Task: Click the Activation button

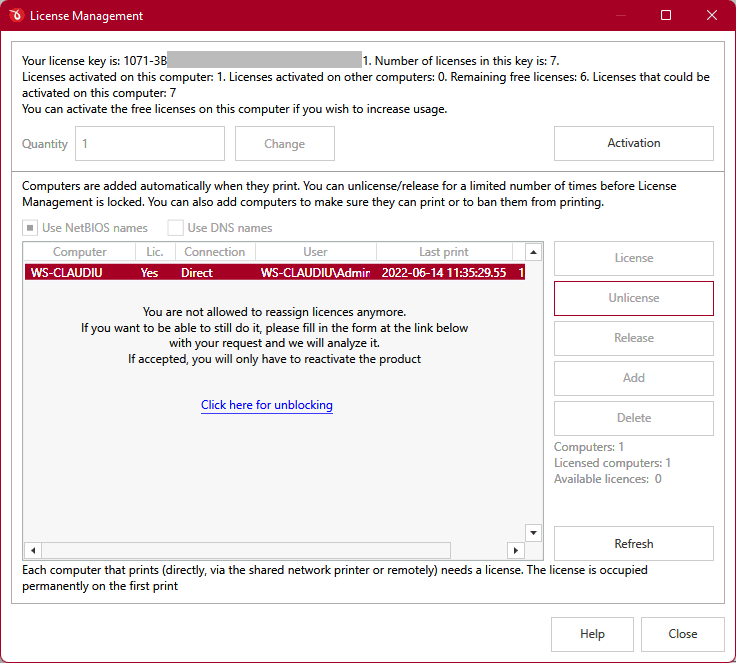Action: point(634,143)
